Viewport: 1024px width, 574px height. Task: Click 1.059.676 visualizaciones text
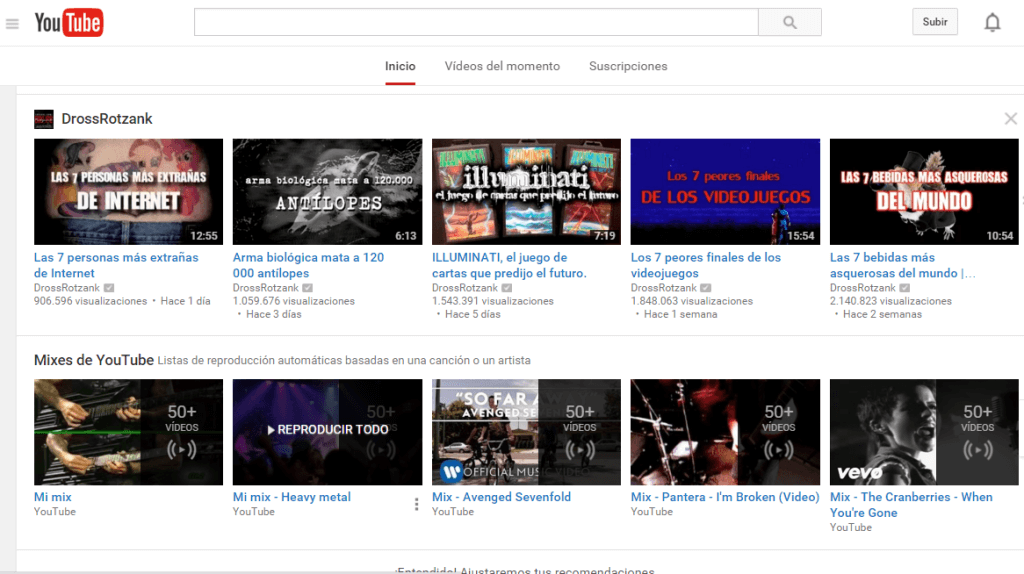pyautogui.click(x=293, y=301)
